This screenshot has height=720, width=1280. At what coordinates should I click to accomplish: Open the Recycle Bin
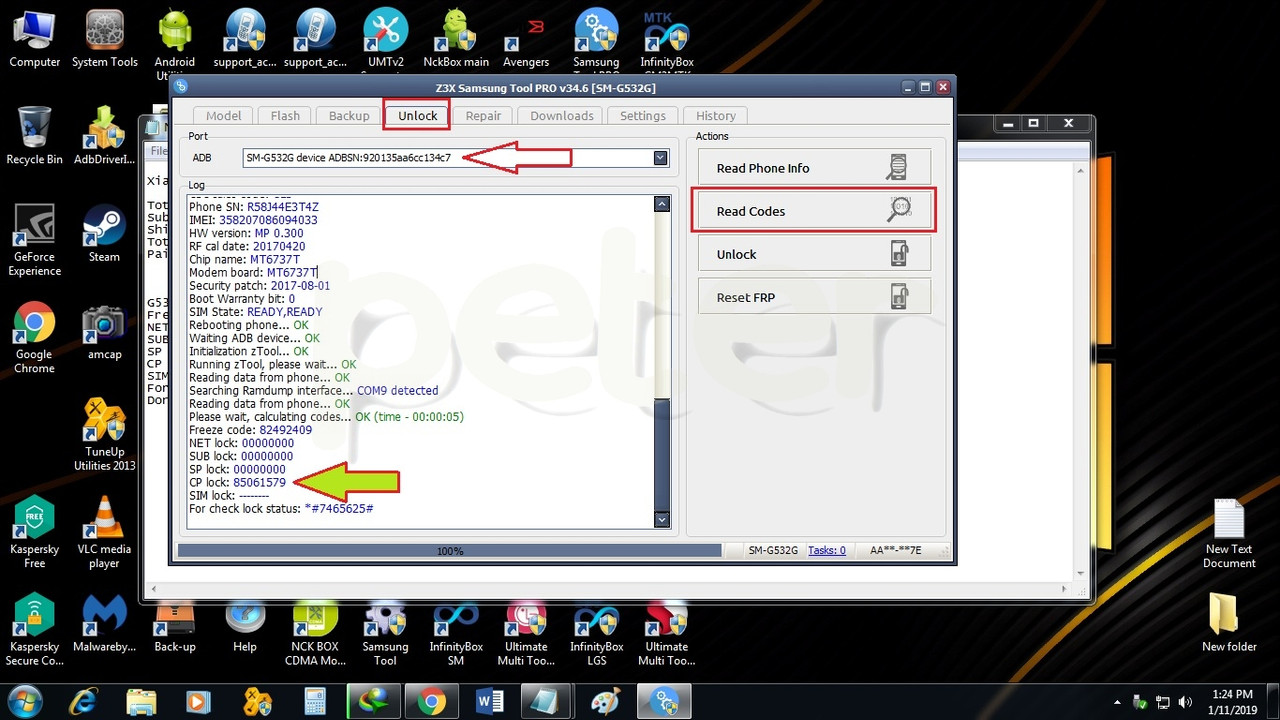point(34,135)
